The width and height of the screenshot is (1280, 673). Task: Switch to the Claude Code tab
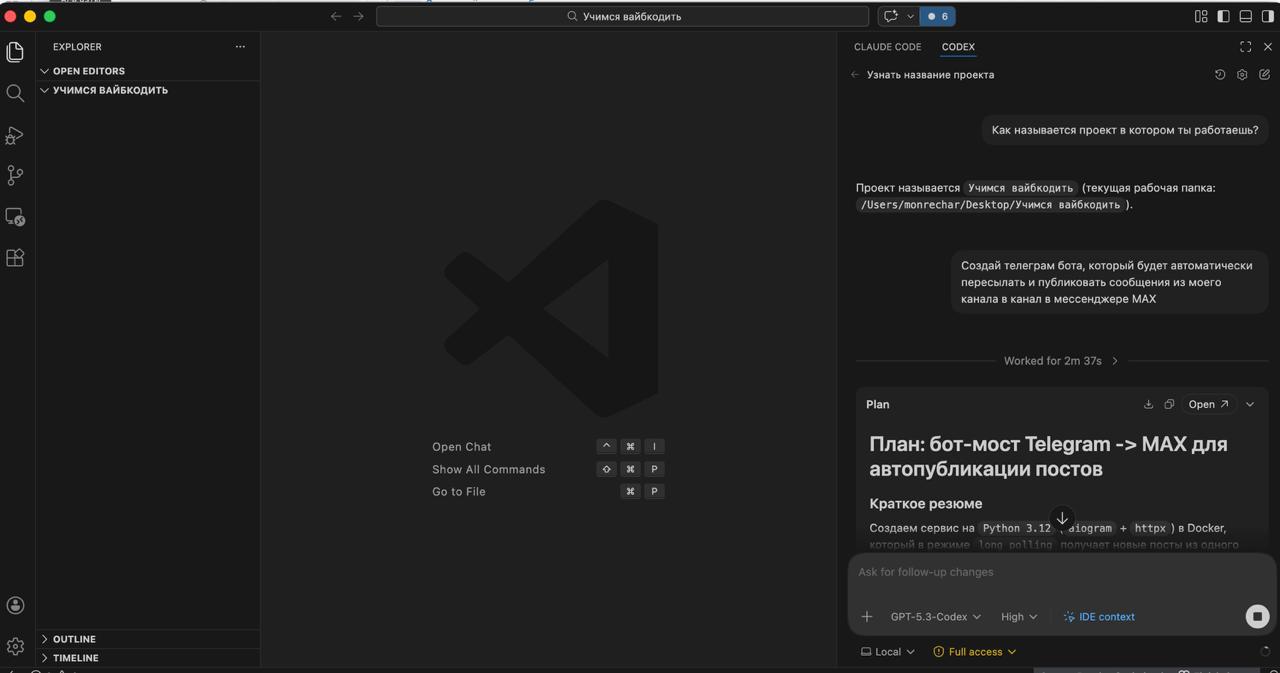coord(887,47)
